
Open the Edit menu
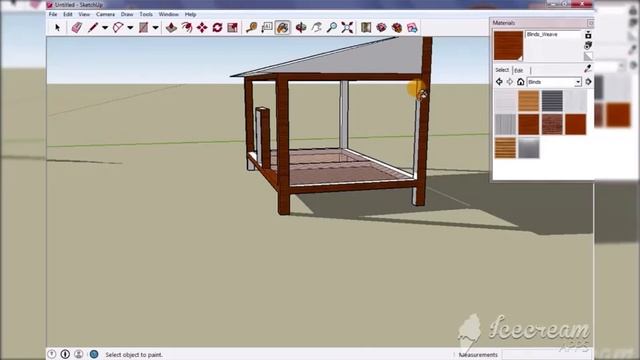coord(68,14)
